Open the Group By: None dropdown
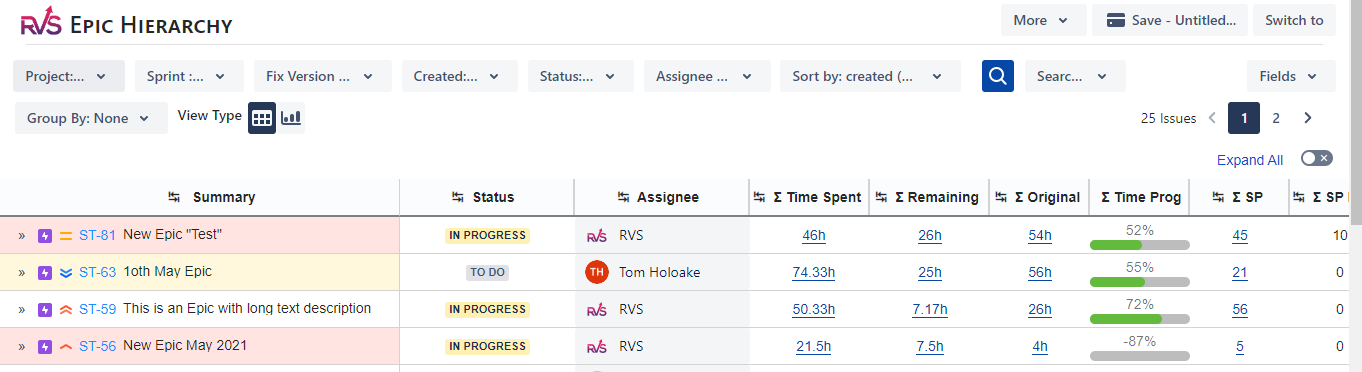This screenshot has width=1362, height=372. click(x=91, y=118)
